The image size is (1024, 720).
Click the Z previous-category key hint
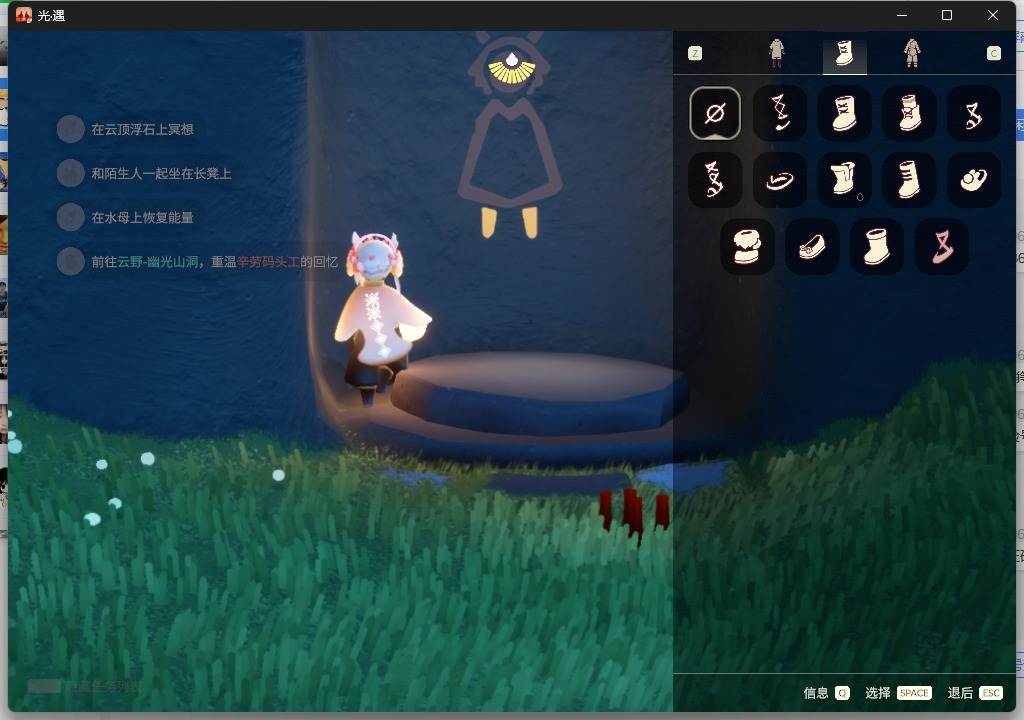(x=695, y=54)
